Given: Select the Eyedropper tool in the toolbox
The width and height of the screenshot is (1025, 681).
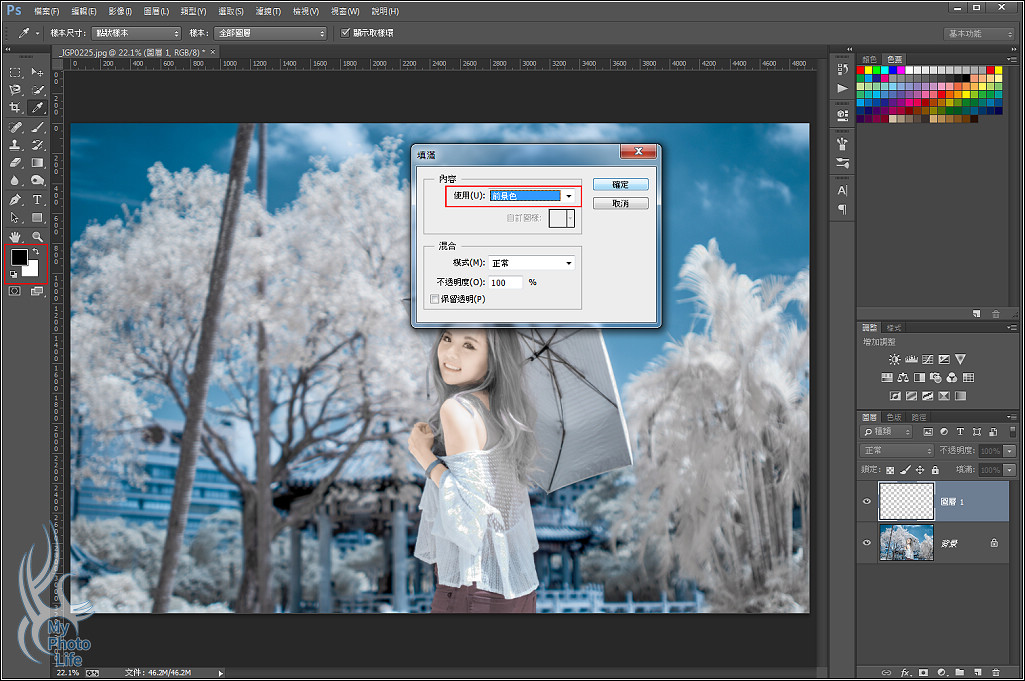Looking at the screenshot, I should point(37,107).
